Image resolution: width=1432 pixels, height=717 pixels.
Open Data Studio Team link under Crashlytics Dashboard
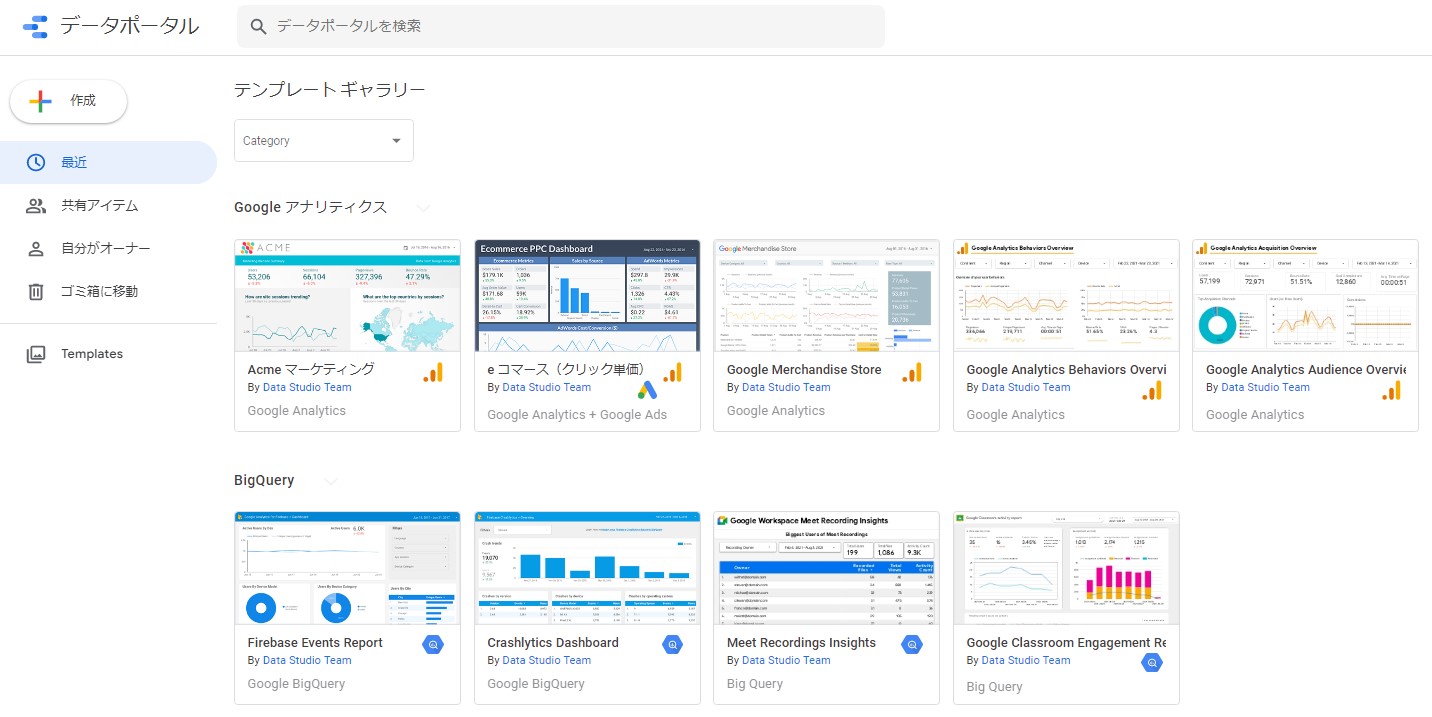click(546, 660)
